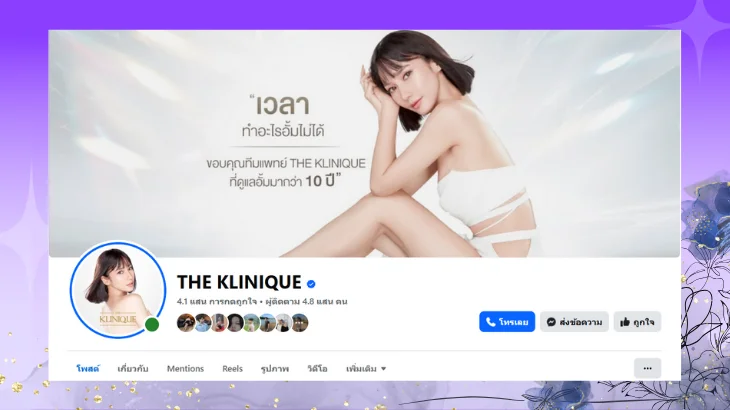This screenshot has width=730, height=410.
Task: Switch to the โพสต์ tab
Action: point(88,369)
